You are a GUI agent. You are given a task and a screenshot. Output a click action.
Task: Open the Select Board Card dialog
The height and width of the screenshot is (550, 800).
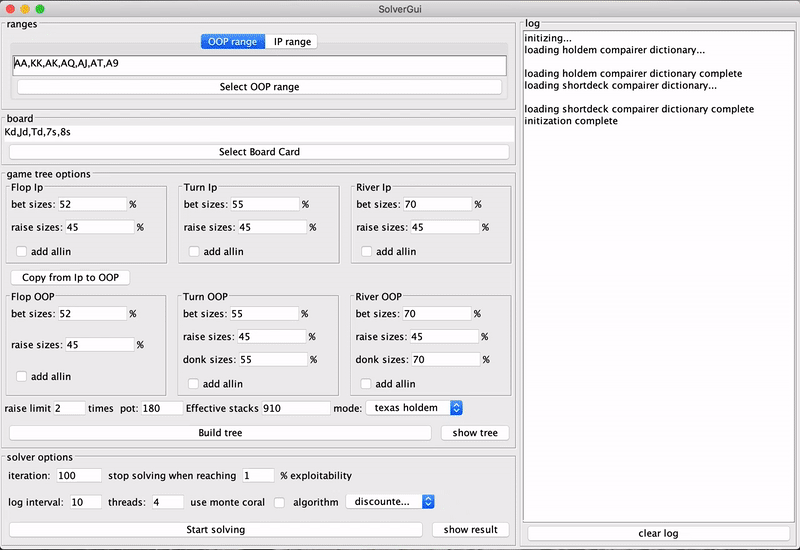[259, 152]
